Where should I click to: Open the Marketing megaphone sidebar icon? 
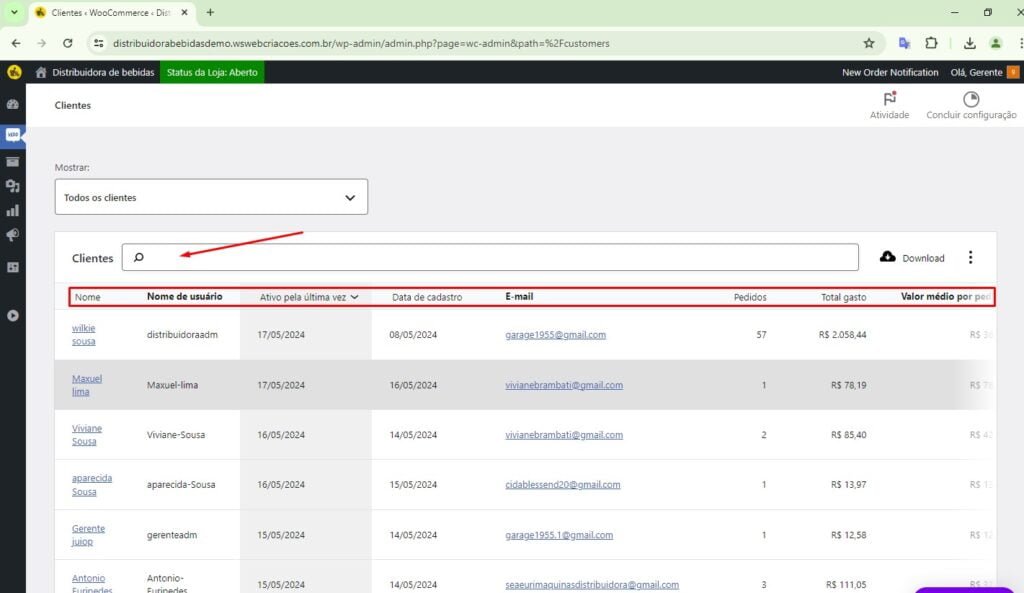13,236
